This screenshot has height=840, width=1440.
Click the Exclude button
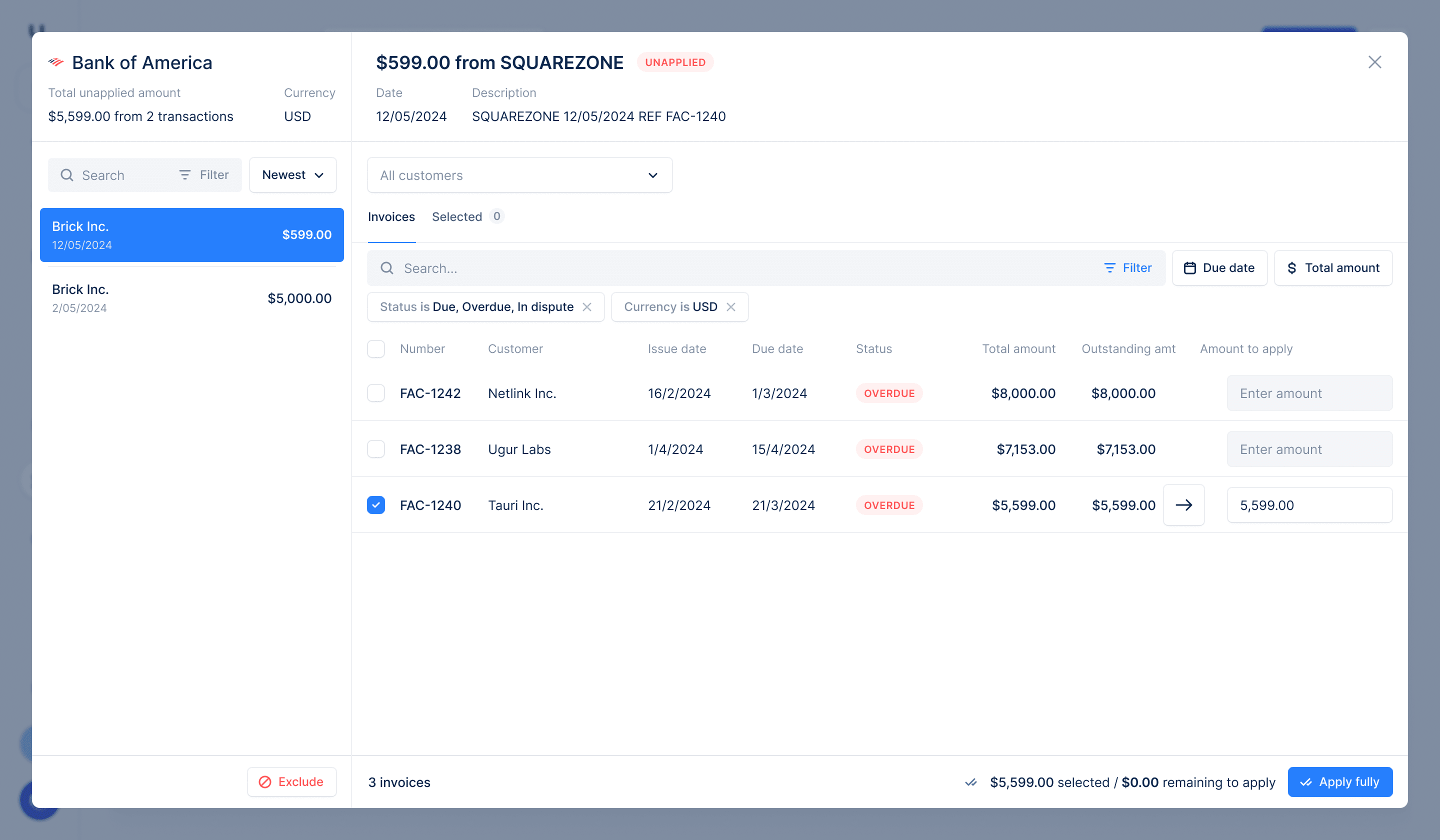(292, 781)
